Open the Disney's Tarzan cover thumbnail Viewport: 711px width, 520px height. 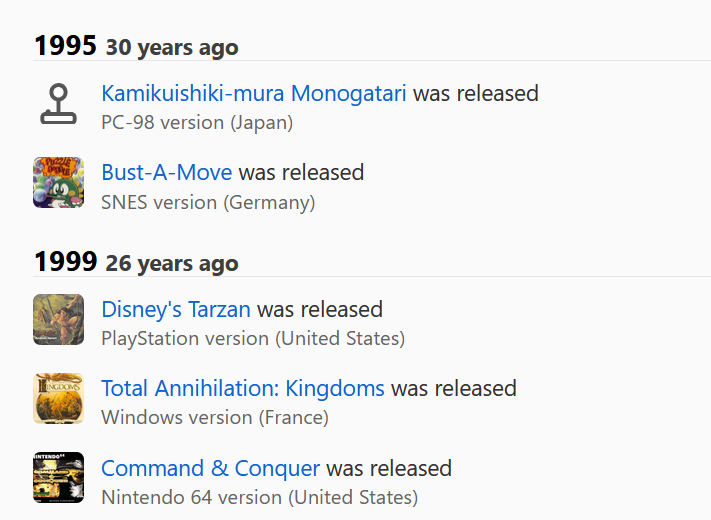click(x=58, y=320)
